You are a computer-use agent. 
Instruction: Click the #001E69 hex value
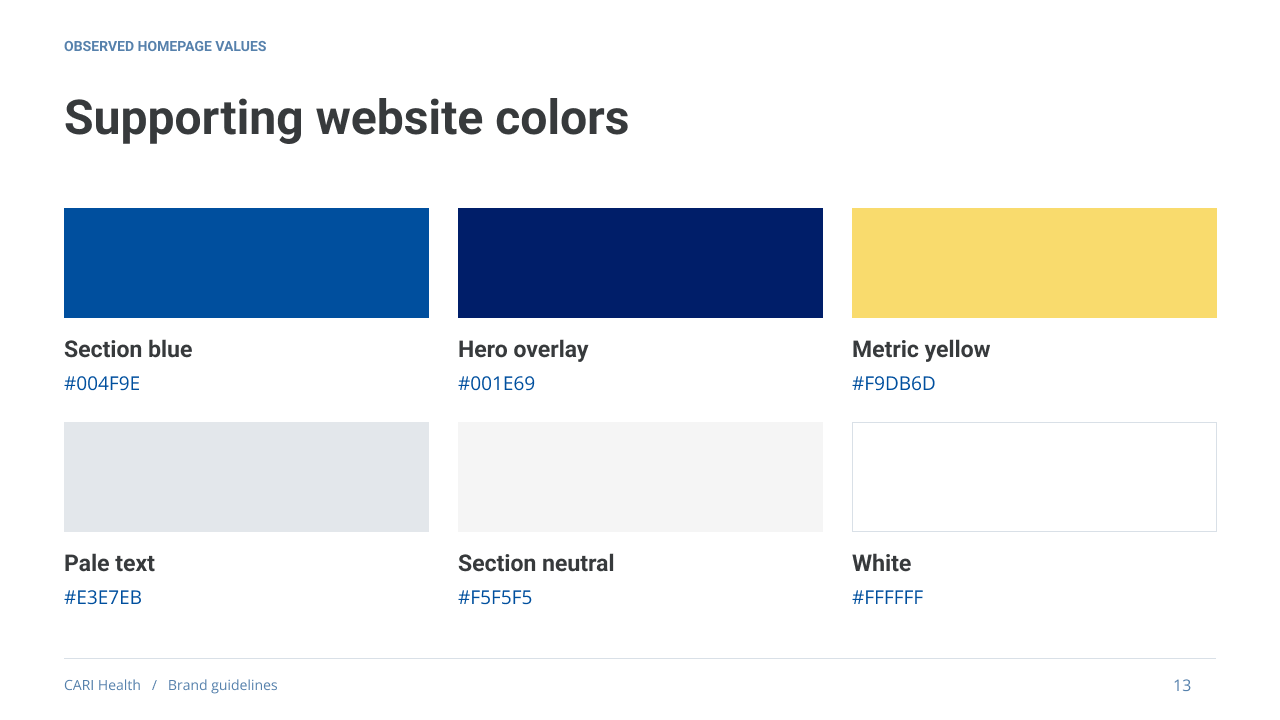coord(496,384)
